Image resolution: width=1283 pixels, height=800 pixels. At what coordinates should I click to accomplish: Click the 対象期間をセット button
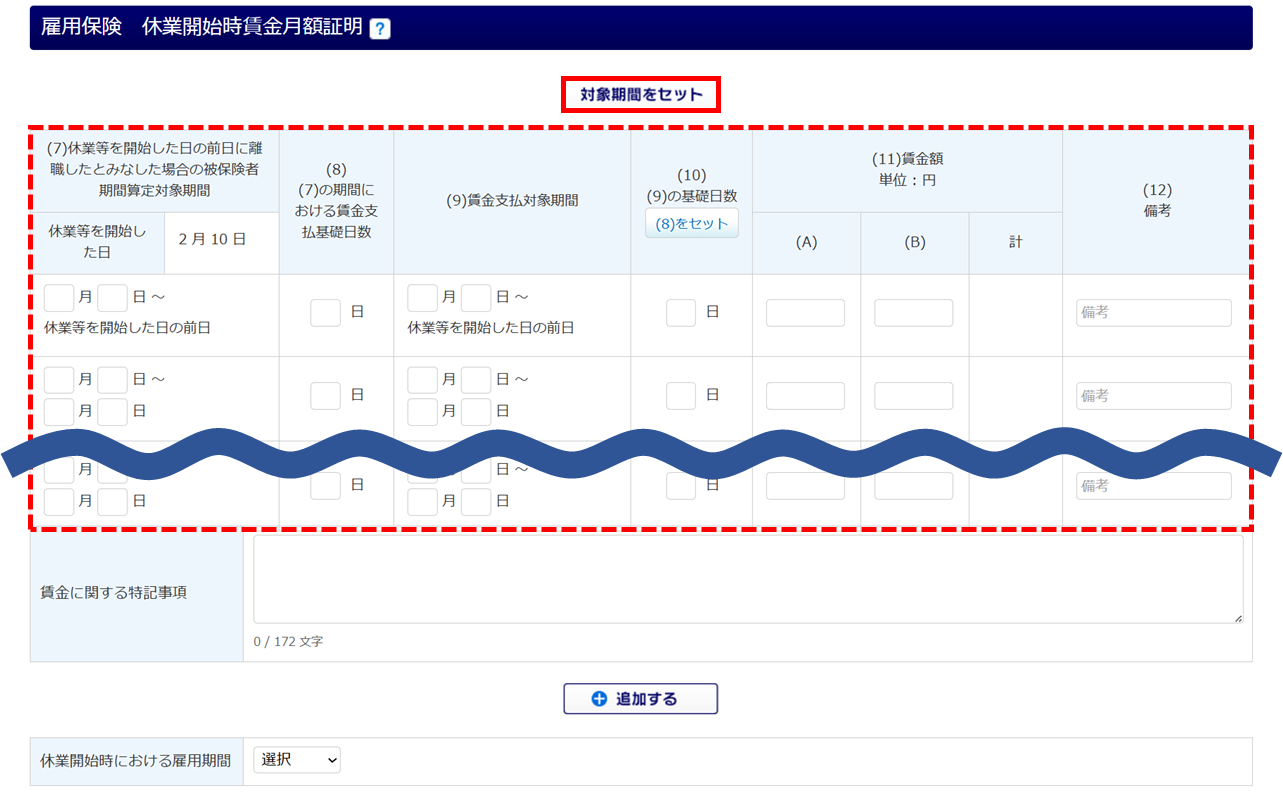[x=641, y=95]
